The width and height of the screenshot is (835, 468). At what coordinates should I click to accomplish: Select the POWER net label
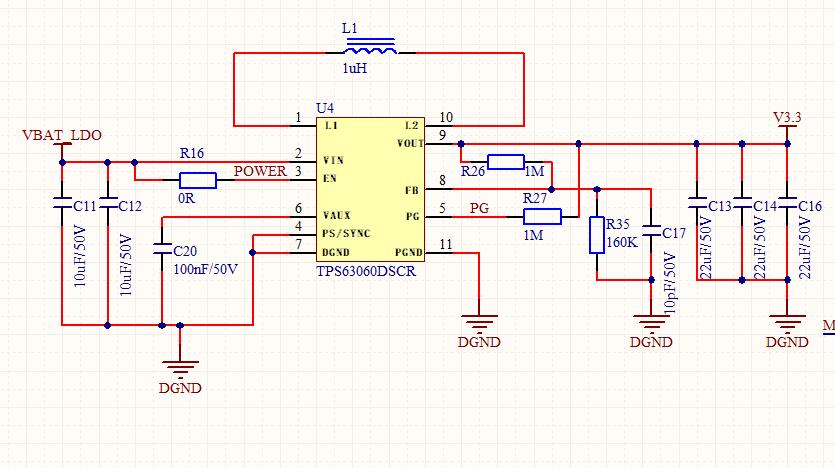click(260, 171)
